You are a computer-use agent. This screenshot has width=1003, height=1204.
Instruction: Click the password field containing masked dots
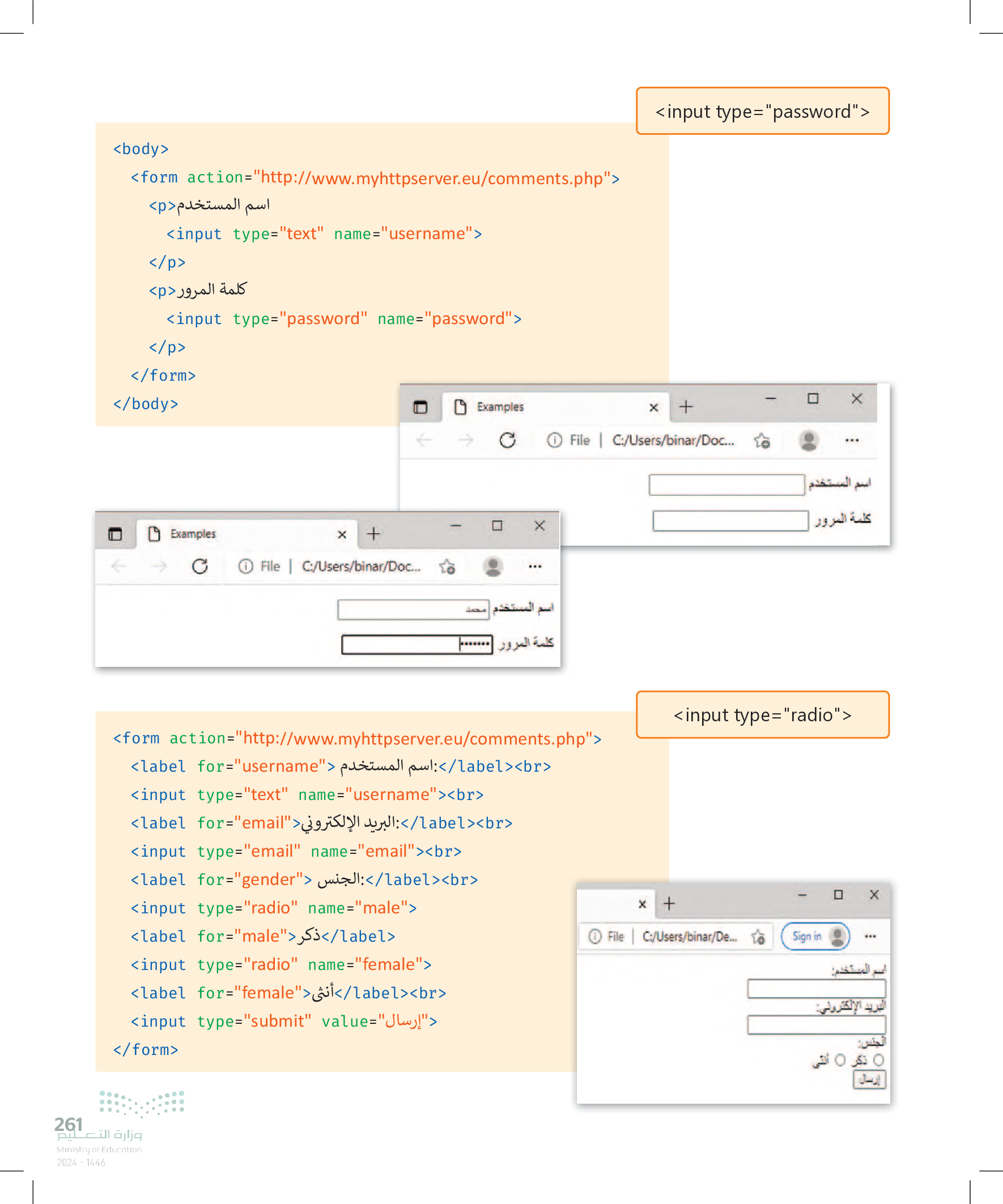tap(416, 644)
